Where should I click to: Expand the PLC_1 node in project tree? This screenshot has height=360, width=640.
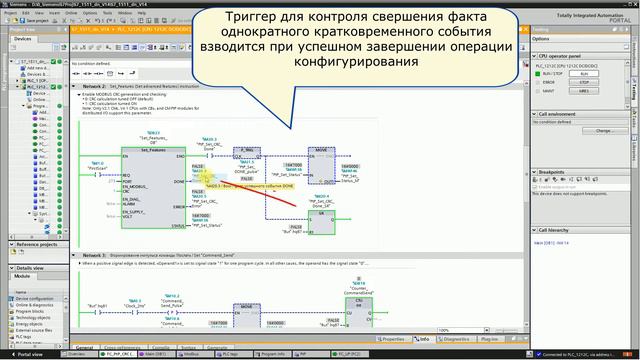coord(18,81)
